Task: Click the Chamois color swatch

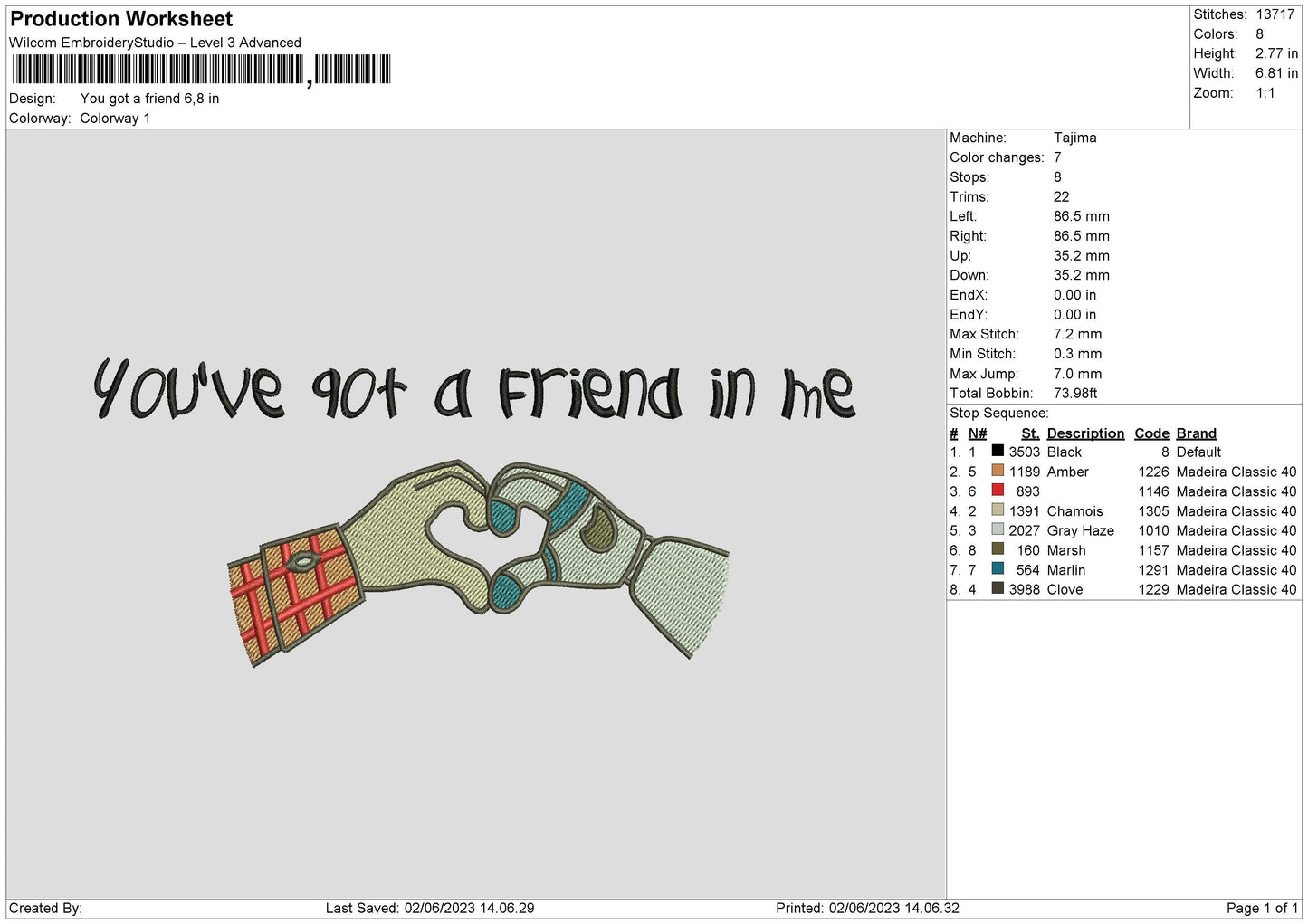Action: coord(998,510)
